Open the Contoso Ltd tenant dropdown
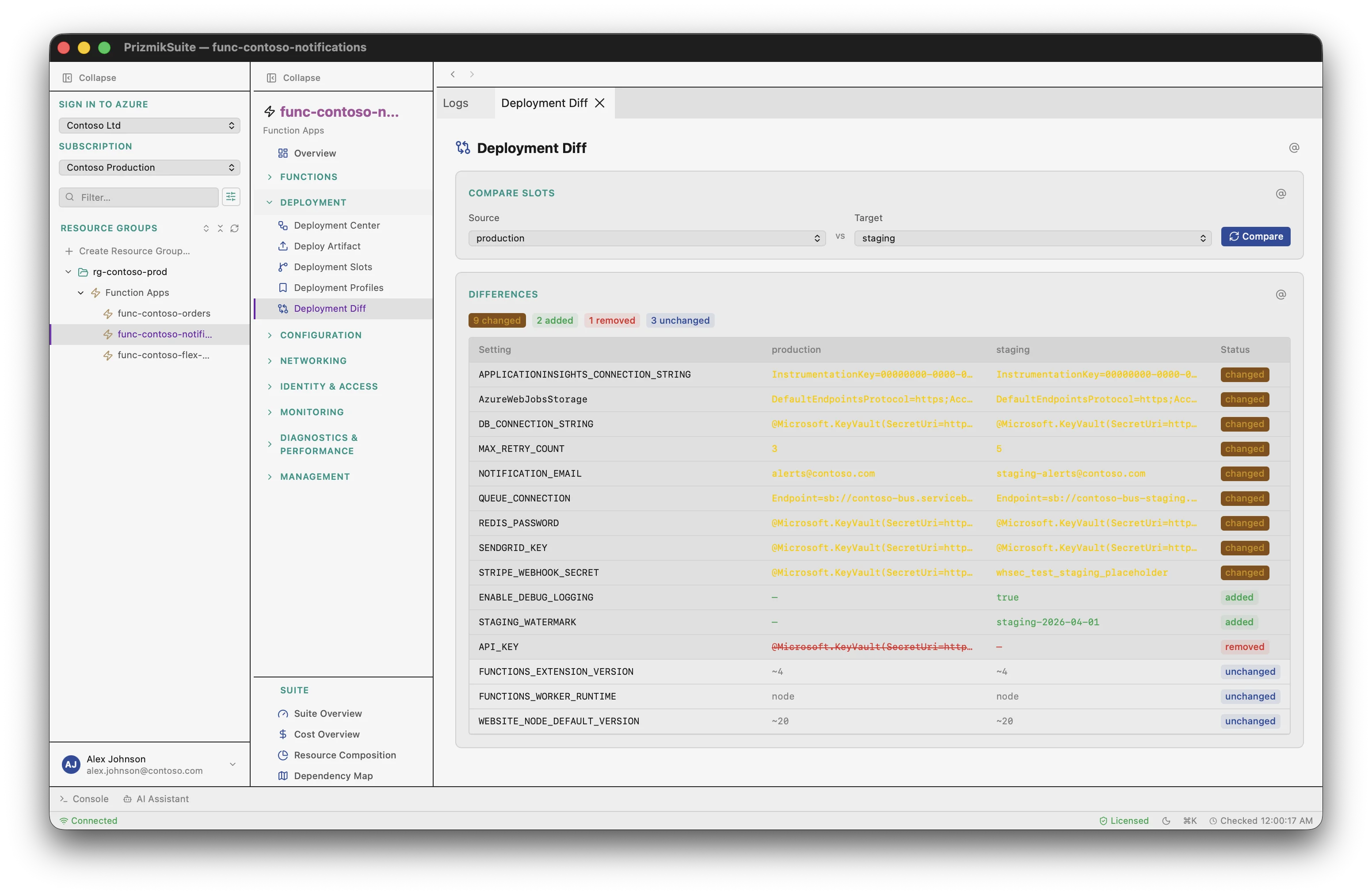Screen dimensions: 1372x895 149,126
